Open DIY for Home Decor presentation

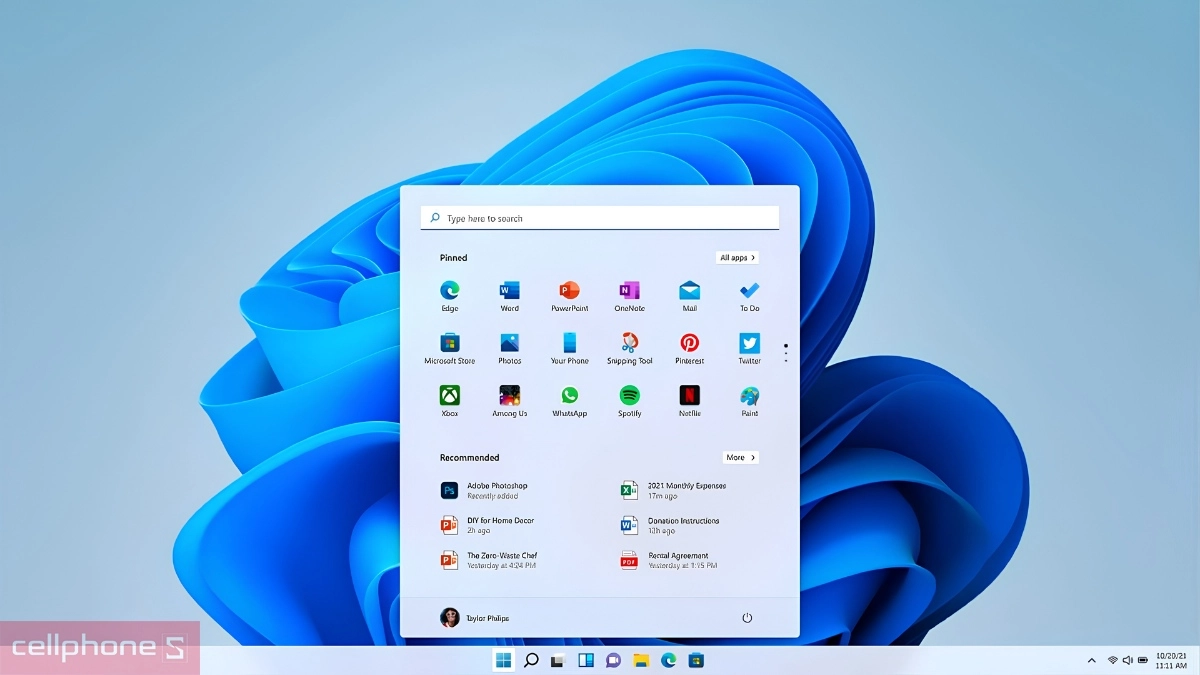click(488, 525)
